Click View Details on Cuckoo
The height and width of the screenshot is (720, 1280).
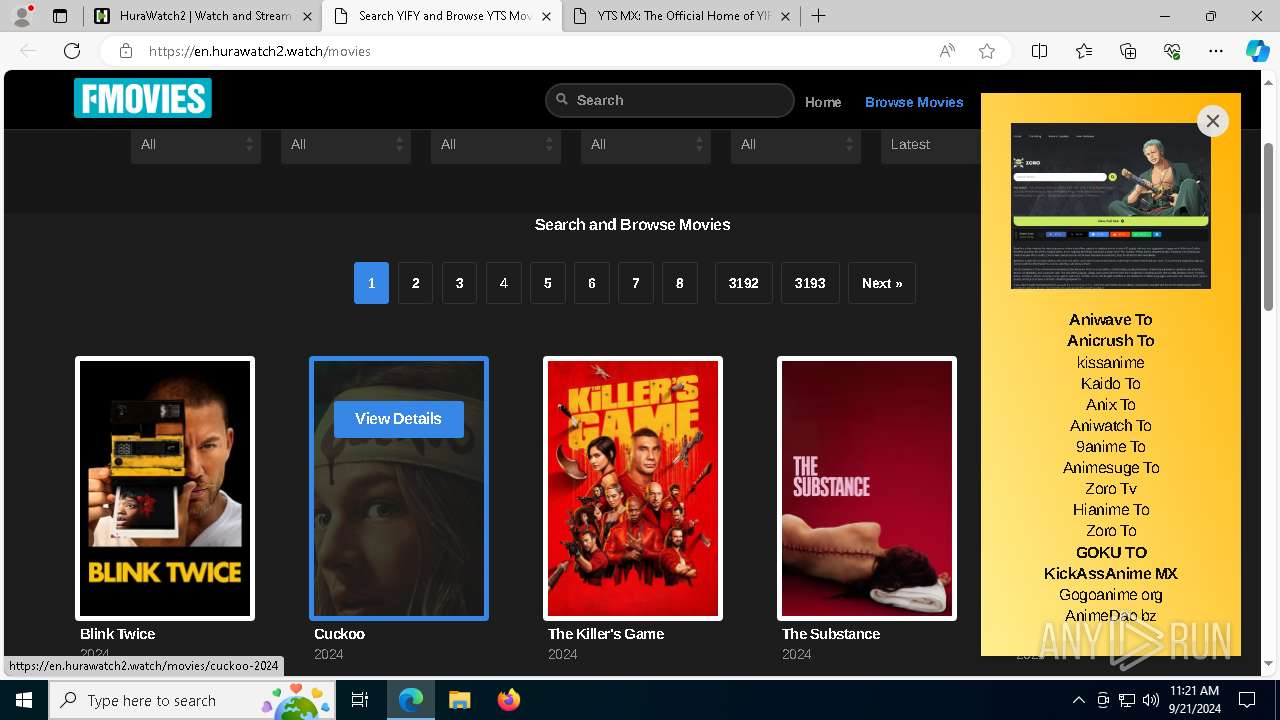(x=398, y=419)
